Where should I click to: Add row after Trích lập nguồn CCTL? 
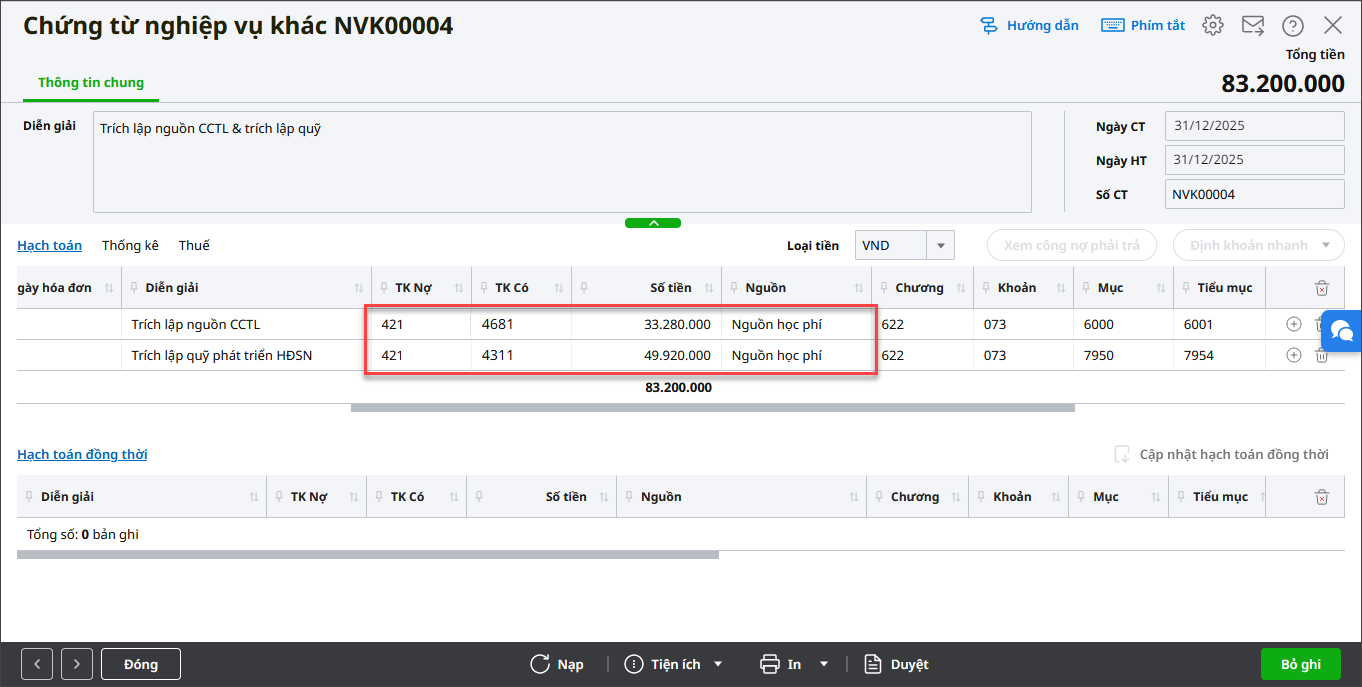[x=1294, y=324]
